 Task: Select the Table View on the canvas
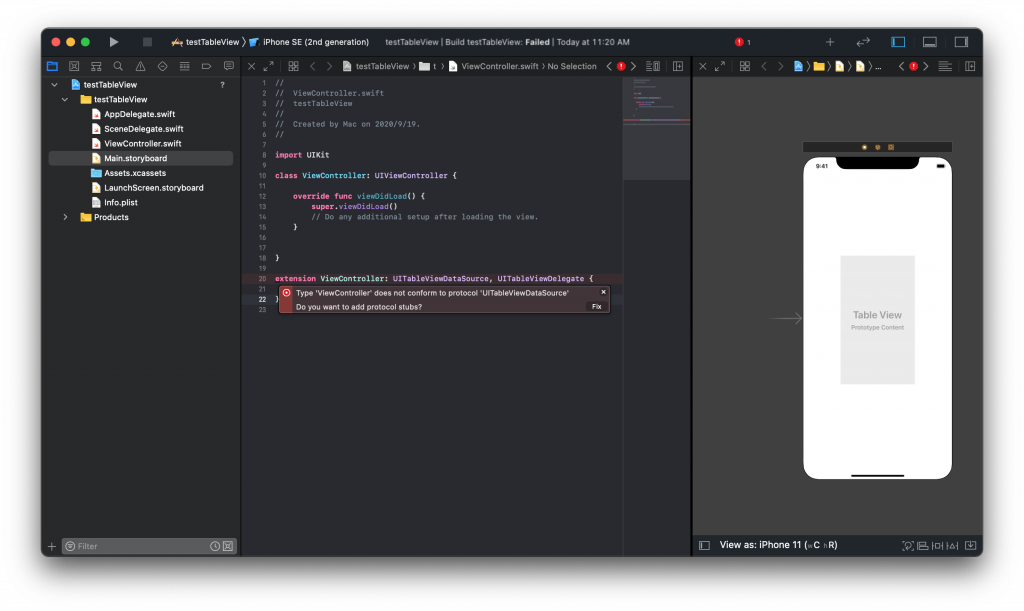pyautogui.click(x=877, y=320)
